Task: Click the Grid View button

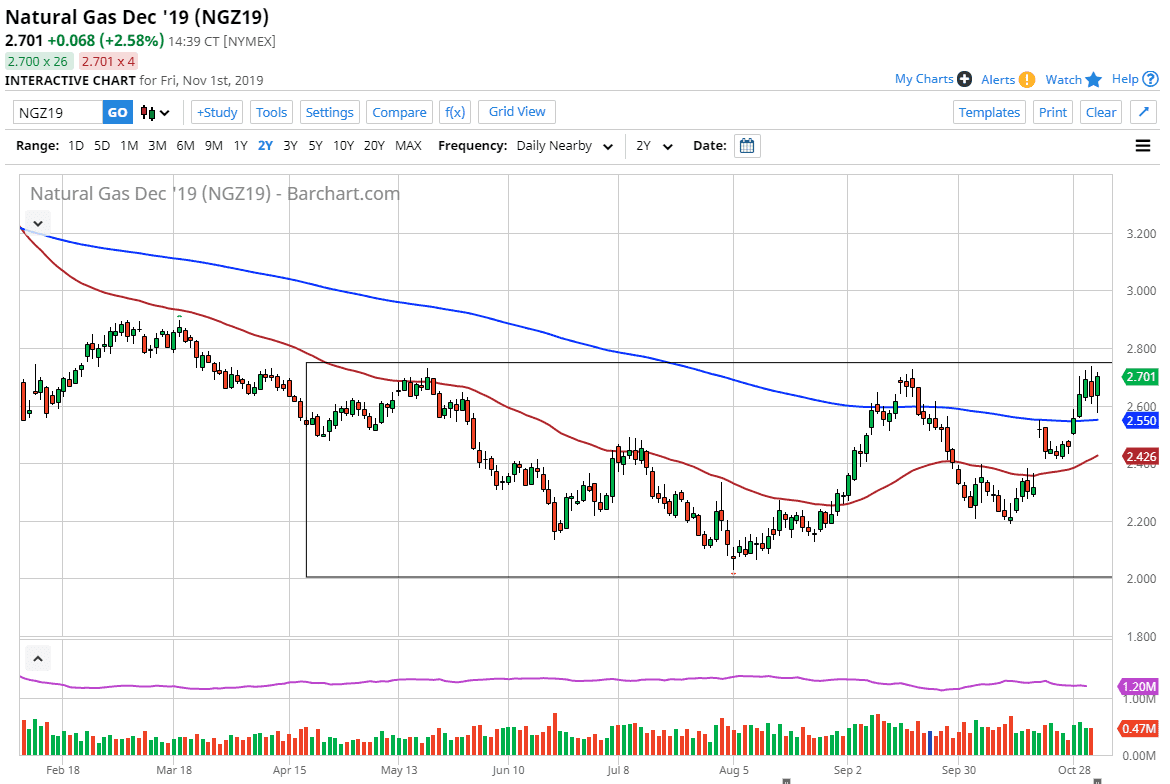Action: pyautogui.click(x=517, y=112)
